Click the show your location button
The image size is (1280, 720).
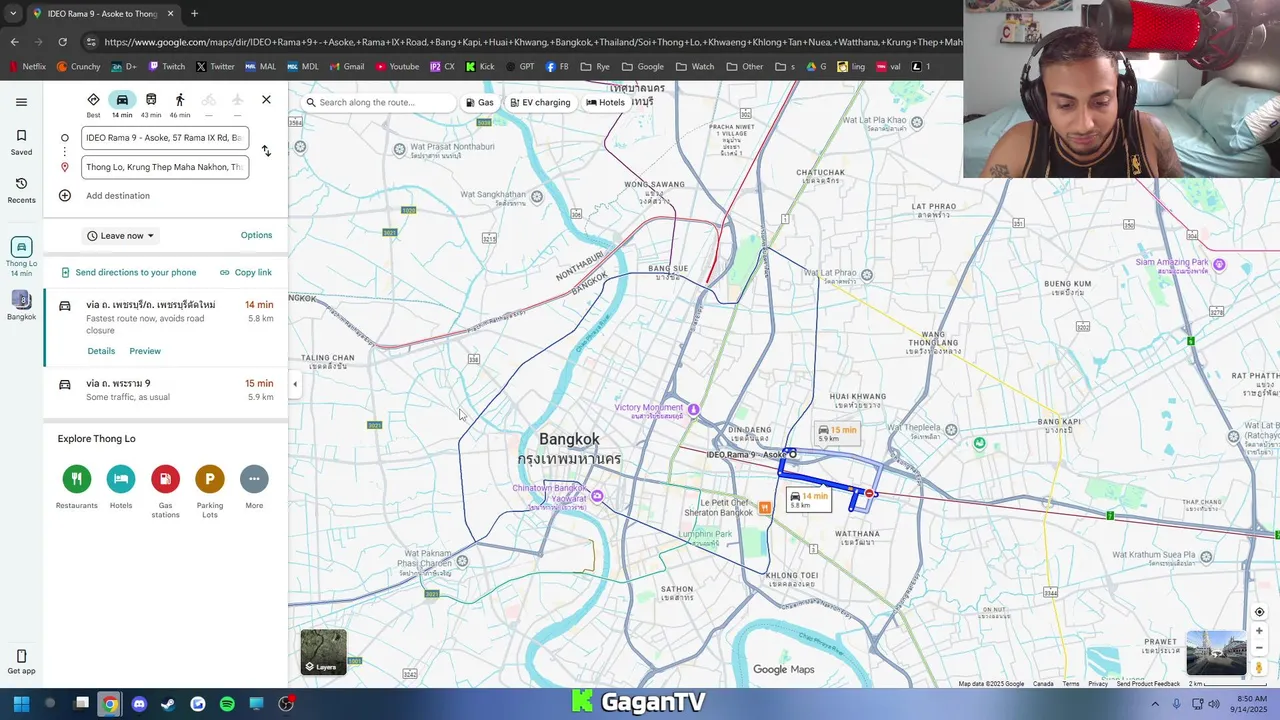pos(1259,612)
